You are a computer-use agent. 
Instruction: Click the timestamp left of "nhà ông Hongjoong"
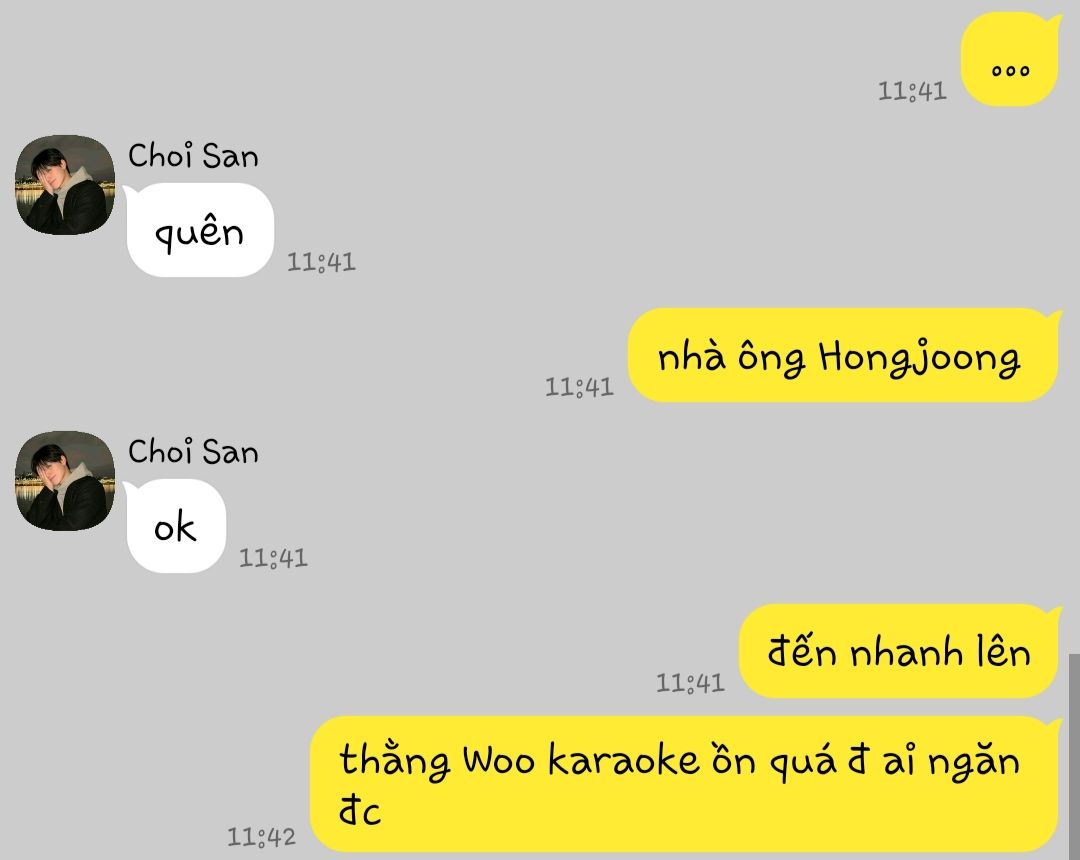pyautogui.click(x=579, y=387)
